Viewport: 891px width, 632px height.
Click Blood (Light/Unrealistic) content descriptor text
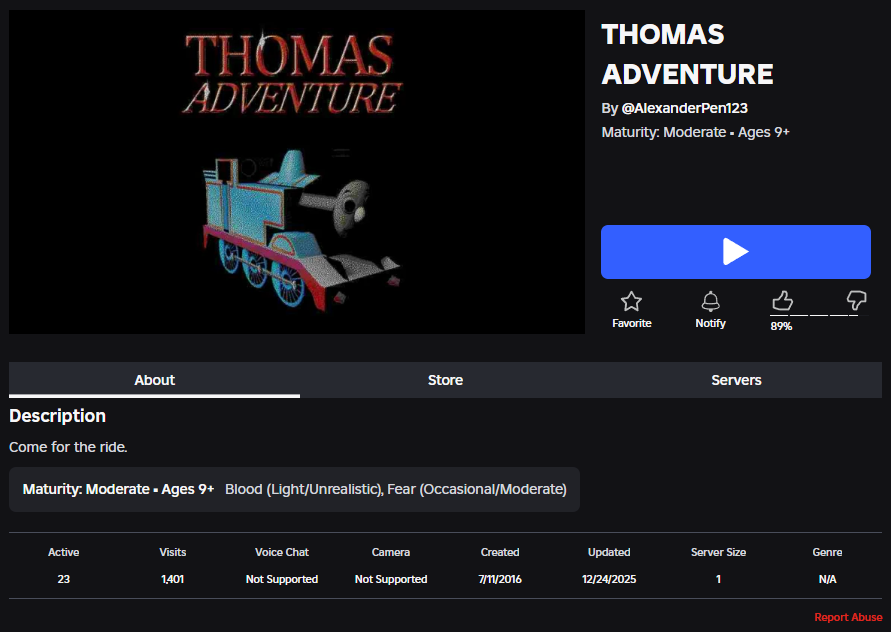(x=303, y=489)
